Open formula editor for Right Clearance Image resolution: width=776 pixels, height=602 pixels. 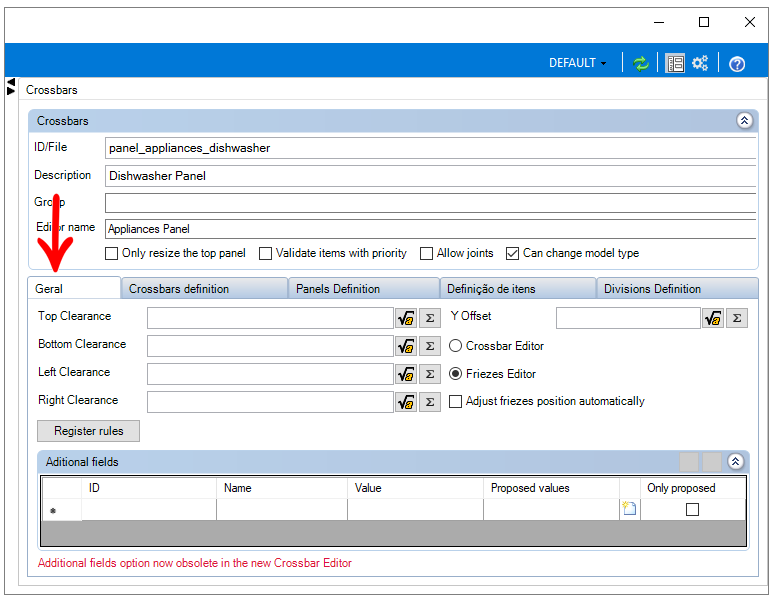(406, 402)
